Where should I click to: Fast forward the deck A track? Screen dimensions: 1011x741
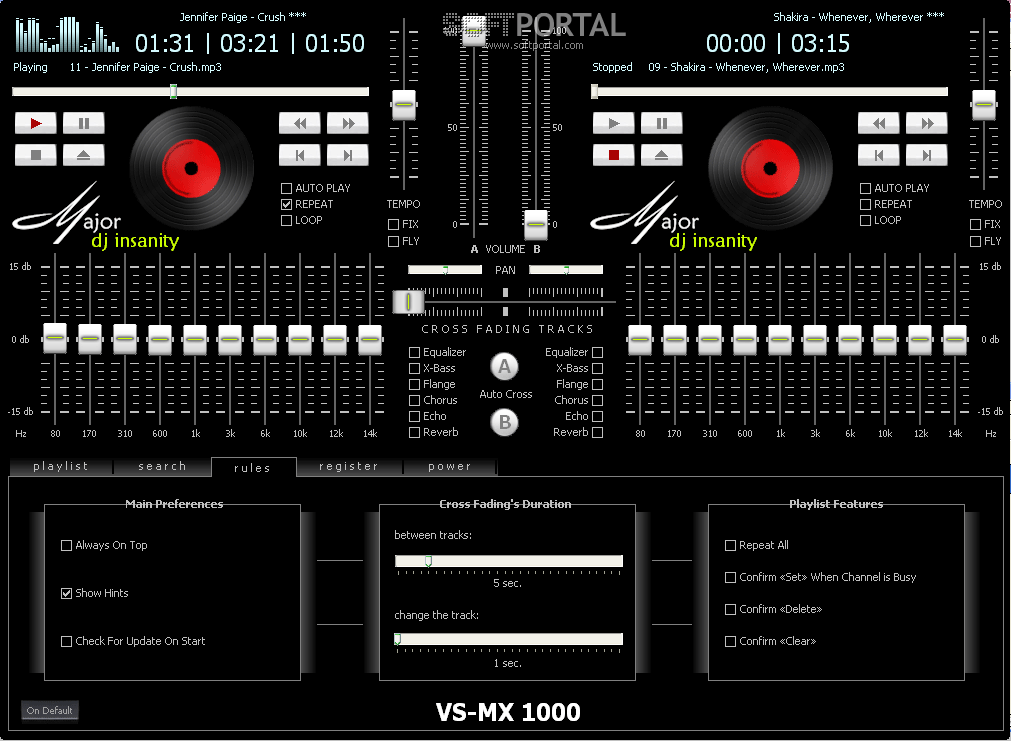(x=348, y=123)
